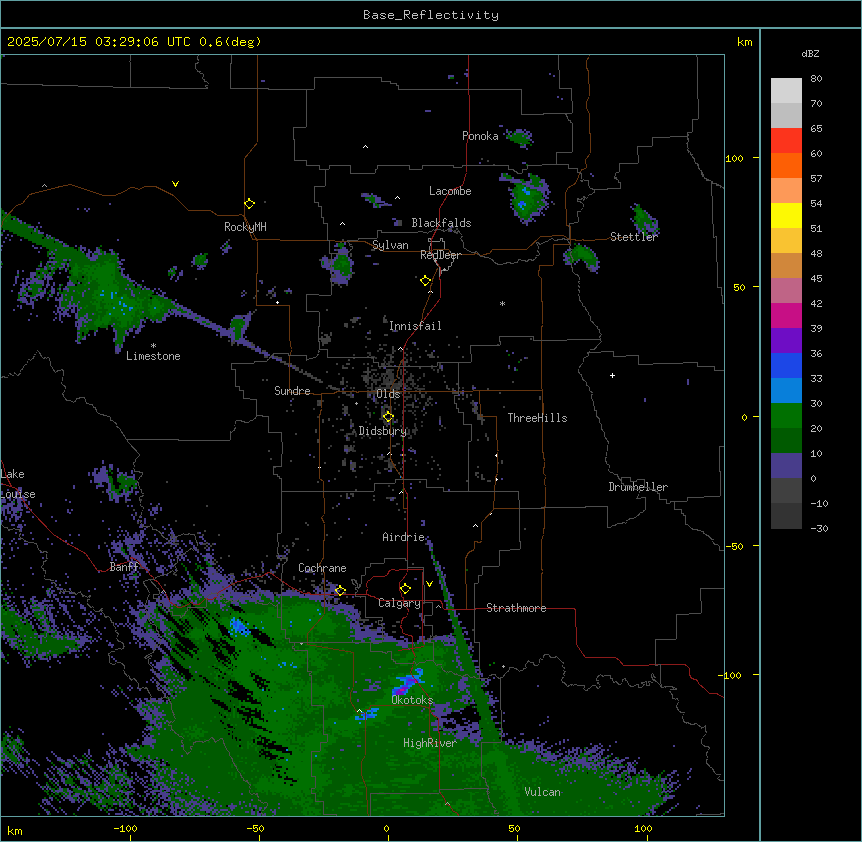
Task: Select the orange legend swatch below 60
Action: tap(786, 165)
